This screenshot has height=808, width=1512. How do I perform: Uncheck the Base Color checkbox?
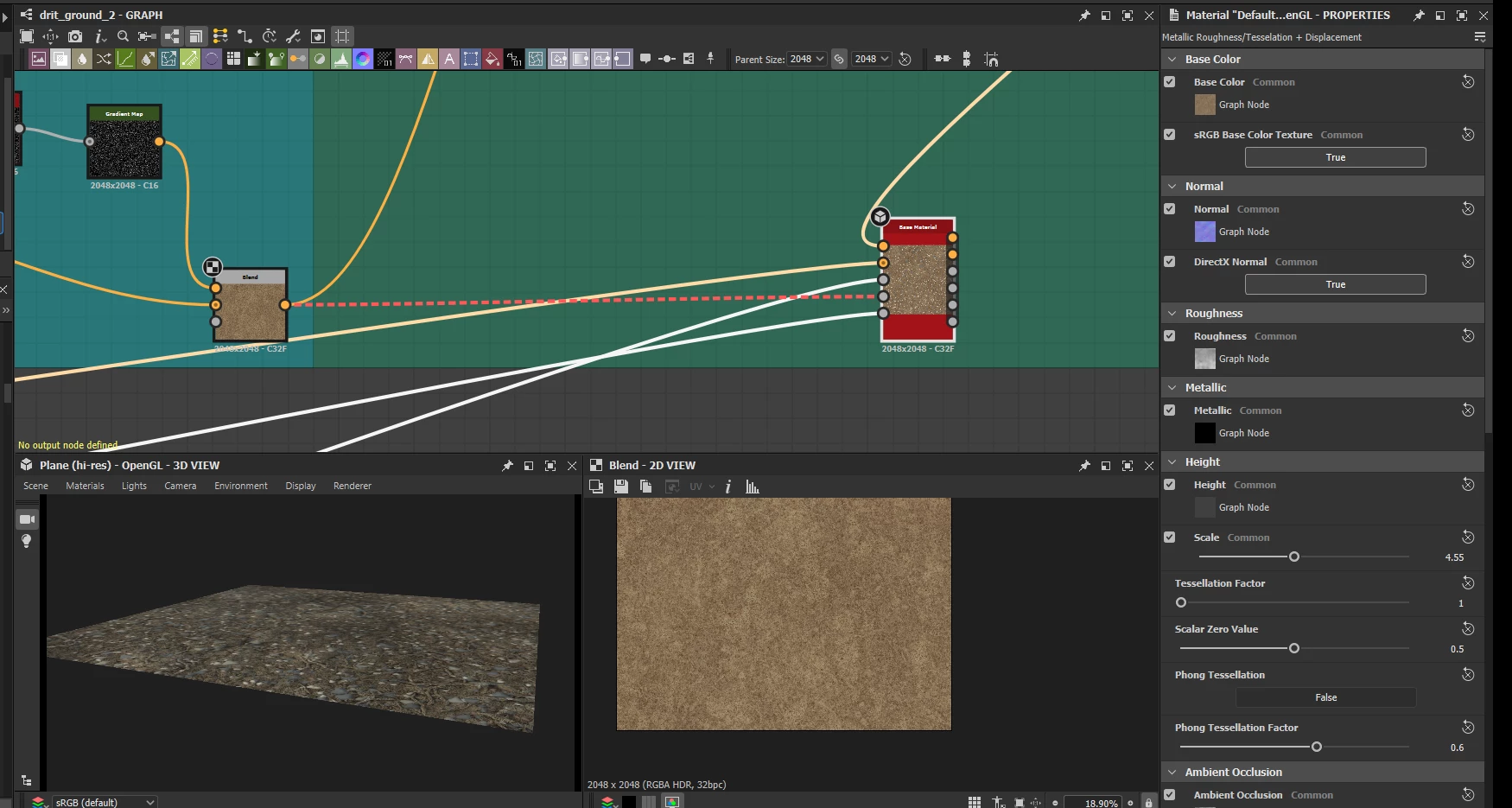tap(1170, 82)
